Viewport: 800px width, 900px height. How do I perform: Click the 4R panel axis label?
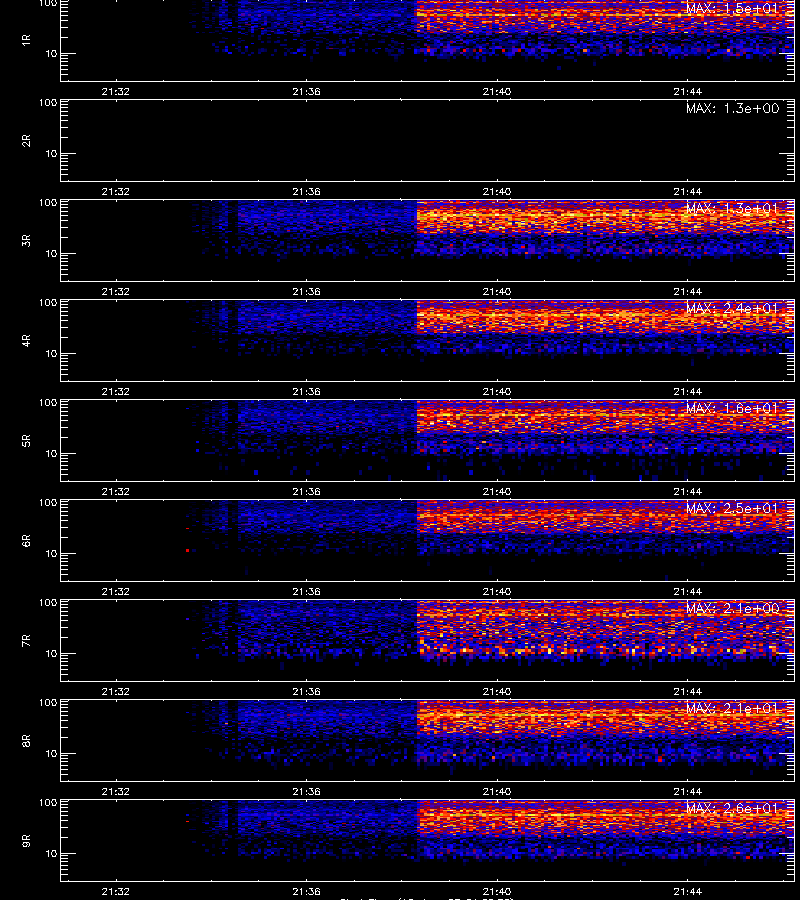[26, 340]
